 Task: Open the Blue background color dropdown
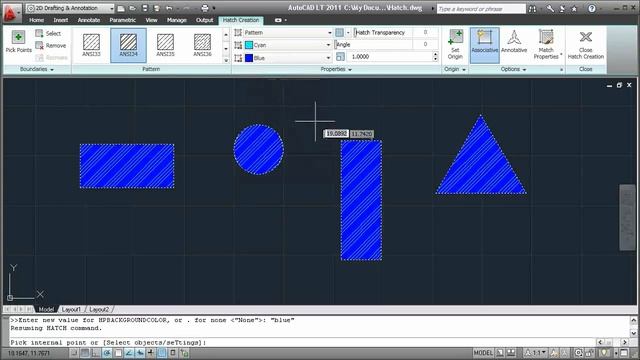coord(288,58)
